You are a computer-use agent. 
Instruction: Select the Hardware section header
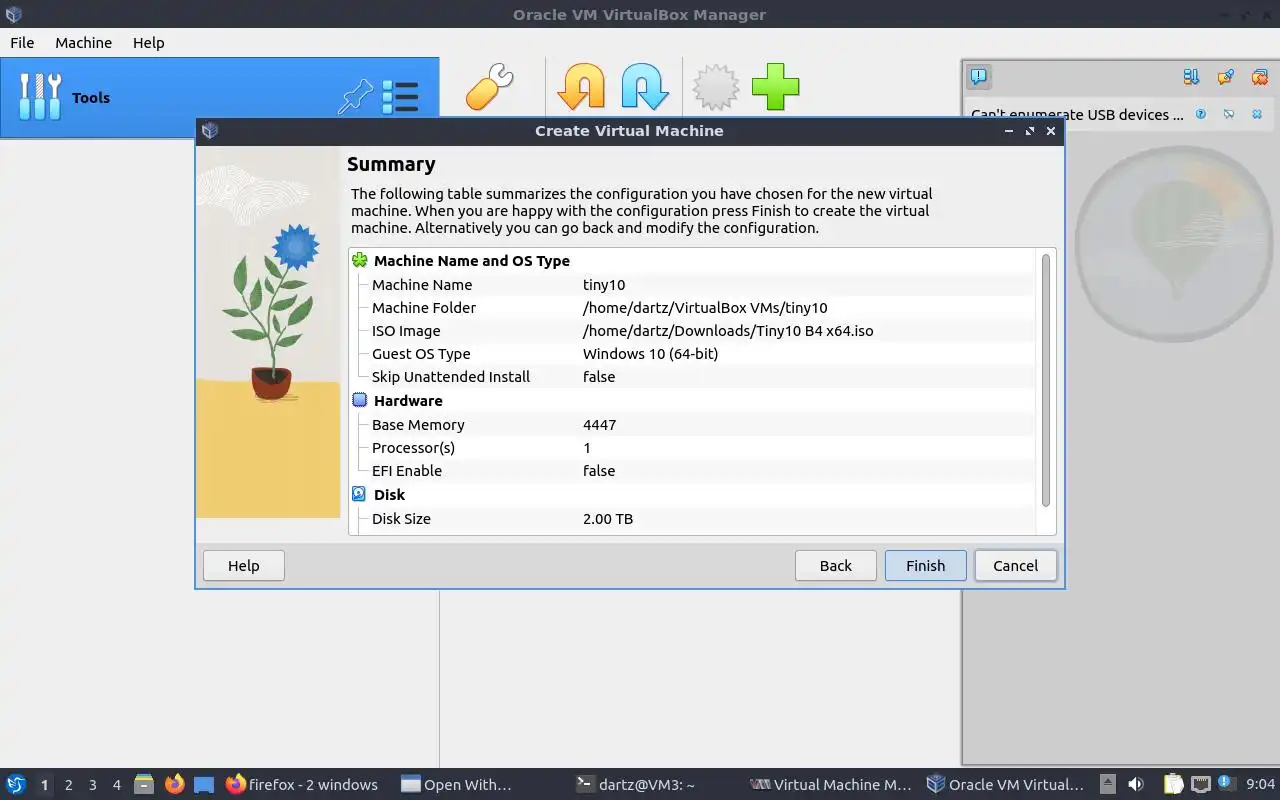pos(408,400)
